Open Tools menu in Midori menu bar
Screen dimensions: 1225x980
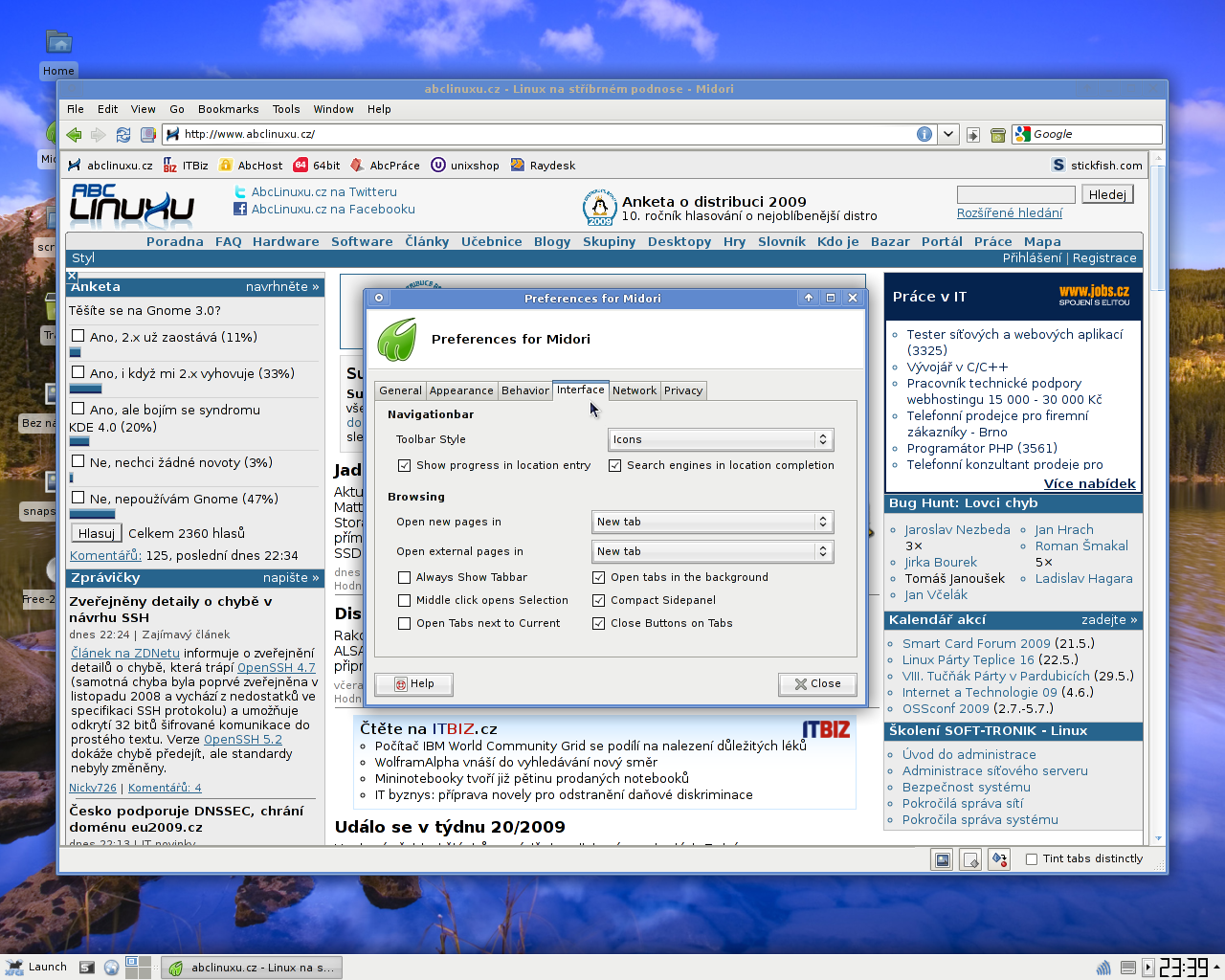[286, 109]
